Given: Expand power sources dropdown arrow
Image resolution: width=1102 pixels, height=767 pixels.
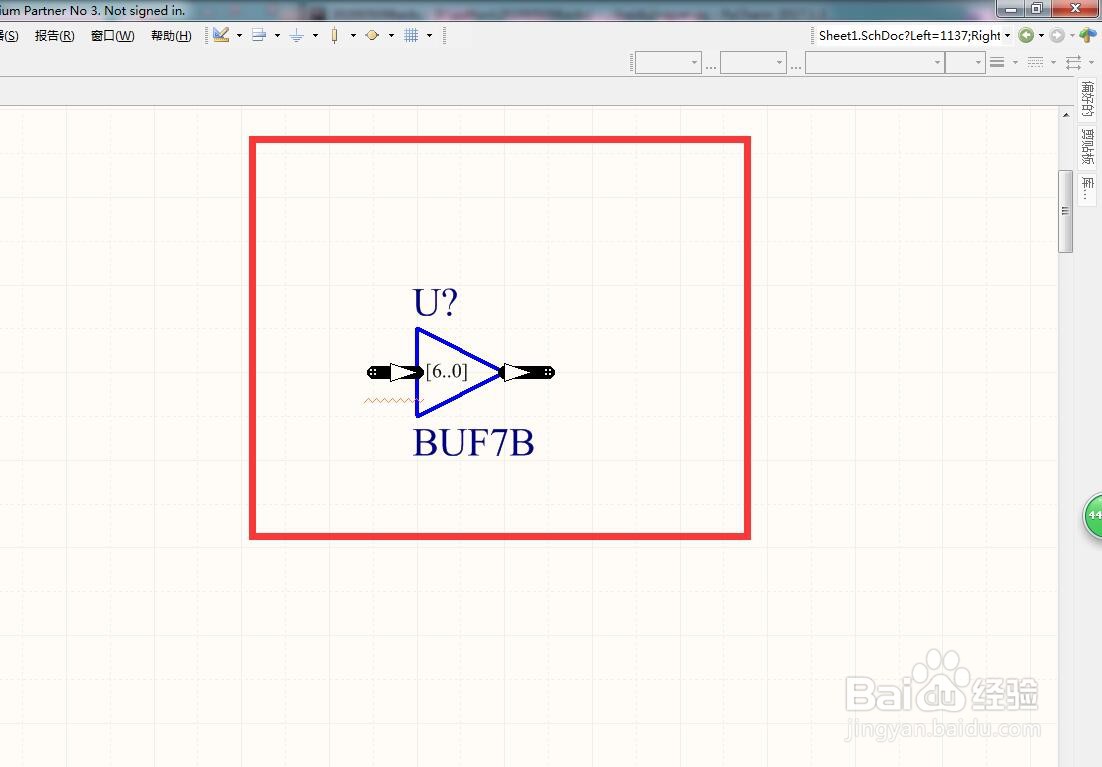Looking at the screenshot, I should coord(315,35).
